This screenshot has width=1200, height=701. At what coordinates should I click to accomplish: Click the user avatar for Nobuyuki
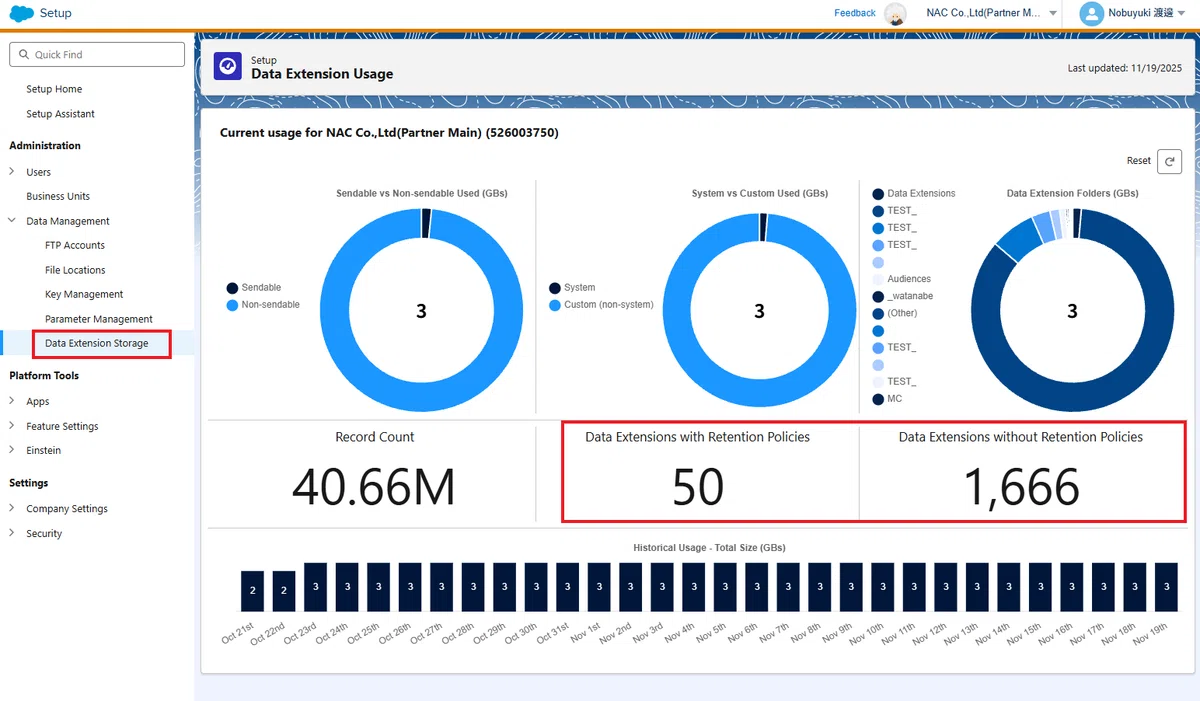(1091, 14)
